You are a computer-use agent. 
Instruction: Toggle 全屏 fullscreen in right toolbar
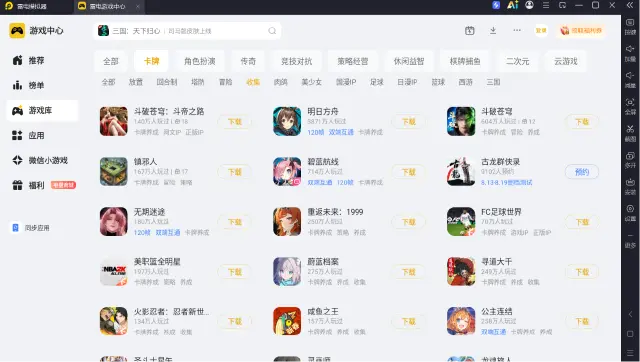point(630,107)
